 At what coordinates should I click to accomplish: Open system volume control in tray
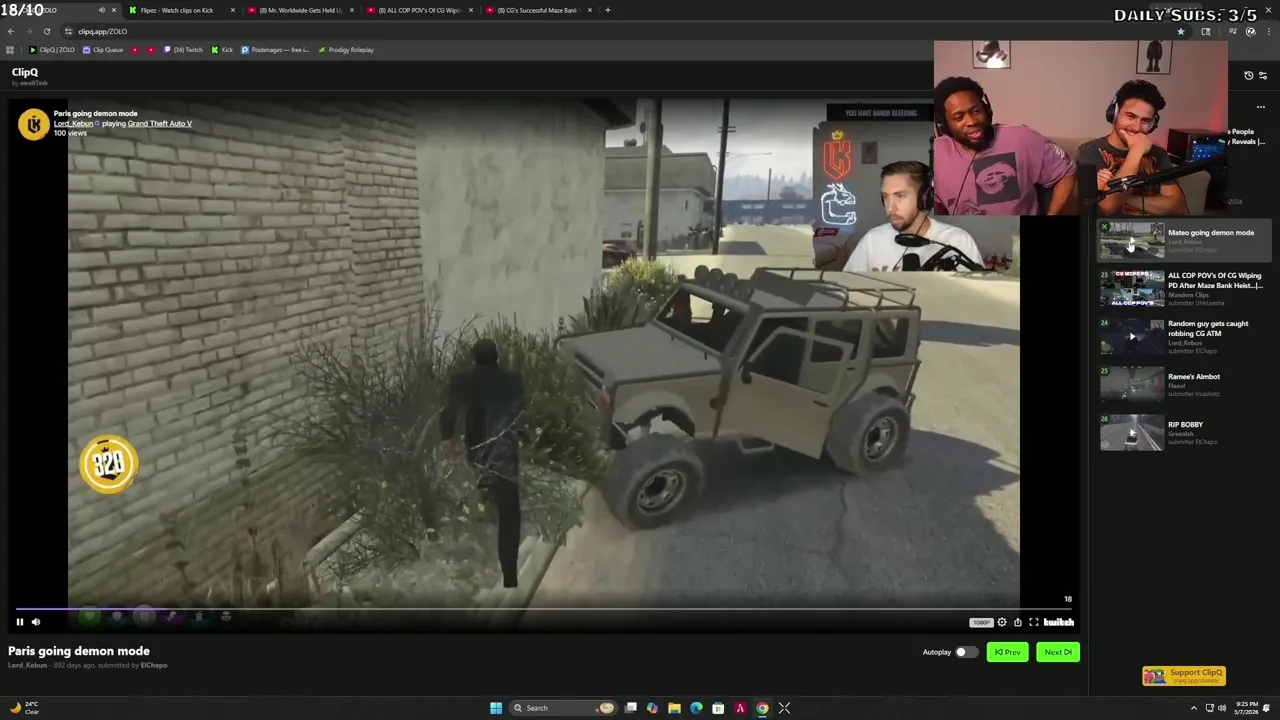tap(1221, 708)
